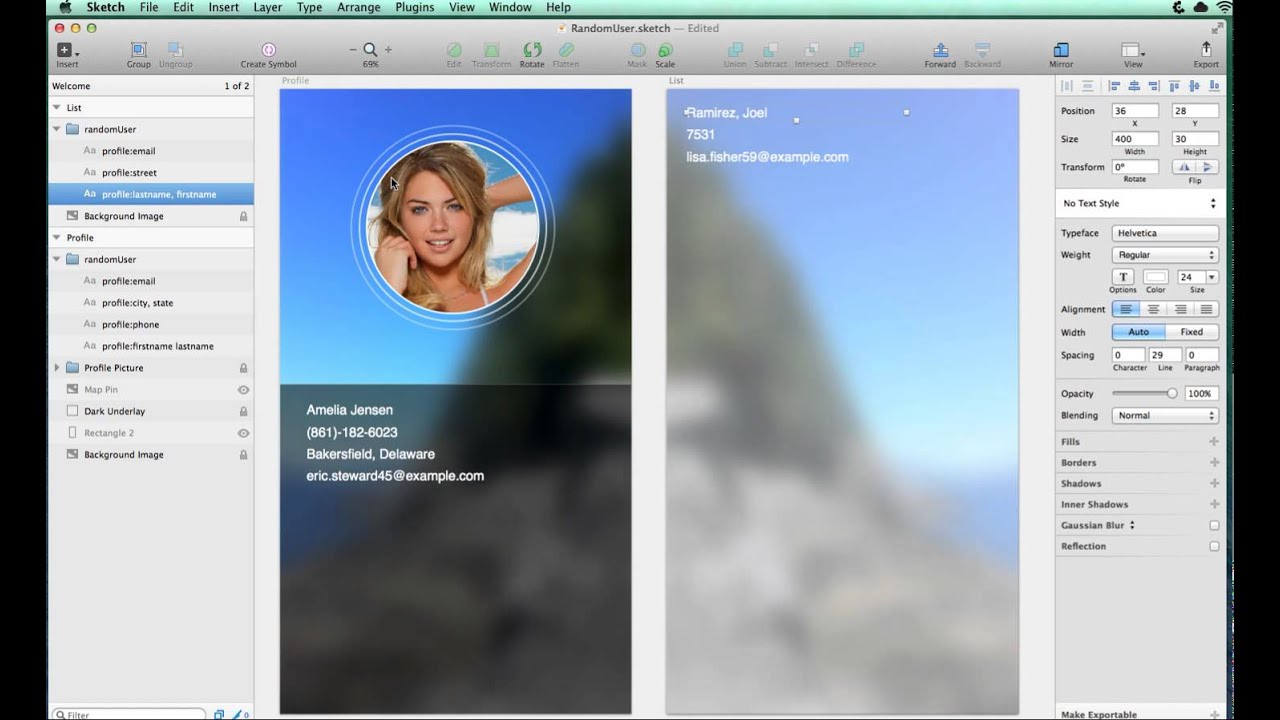The image size is (1280, 720).
Task: Click Make Exportable
Action: point(1099,714)
